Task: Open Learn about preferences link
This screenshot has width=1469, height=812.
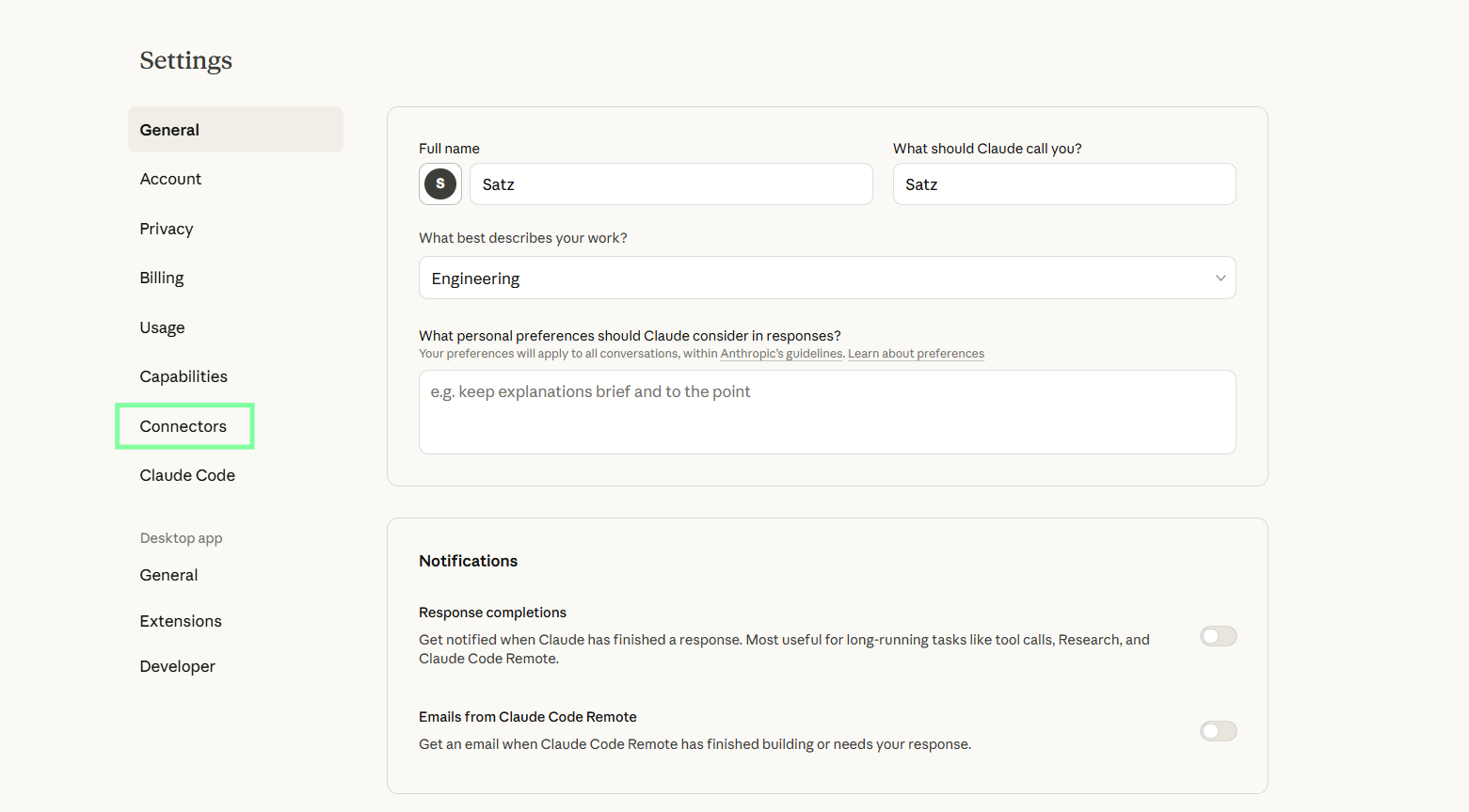Action: (916, 354)
